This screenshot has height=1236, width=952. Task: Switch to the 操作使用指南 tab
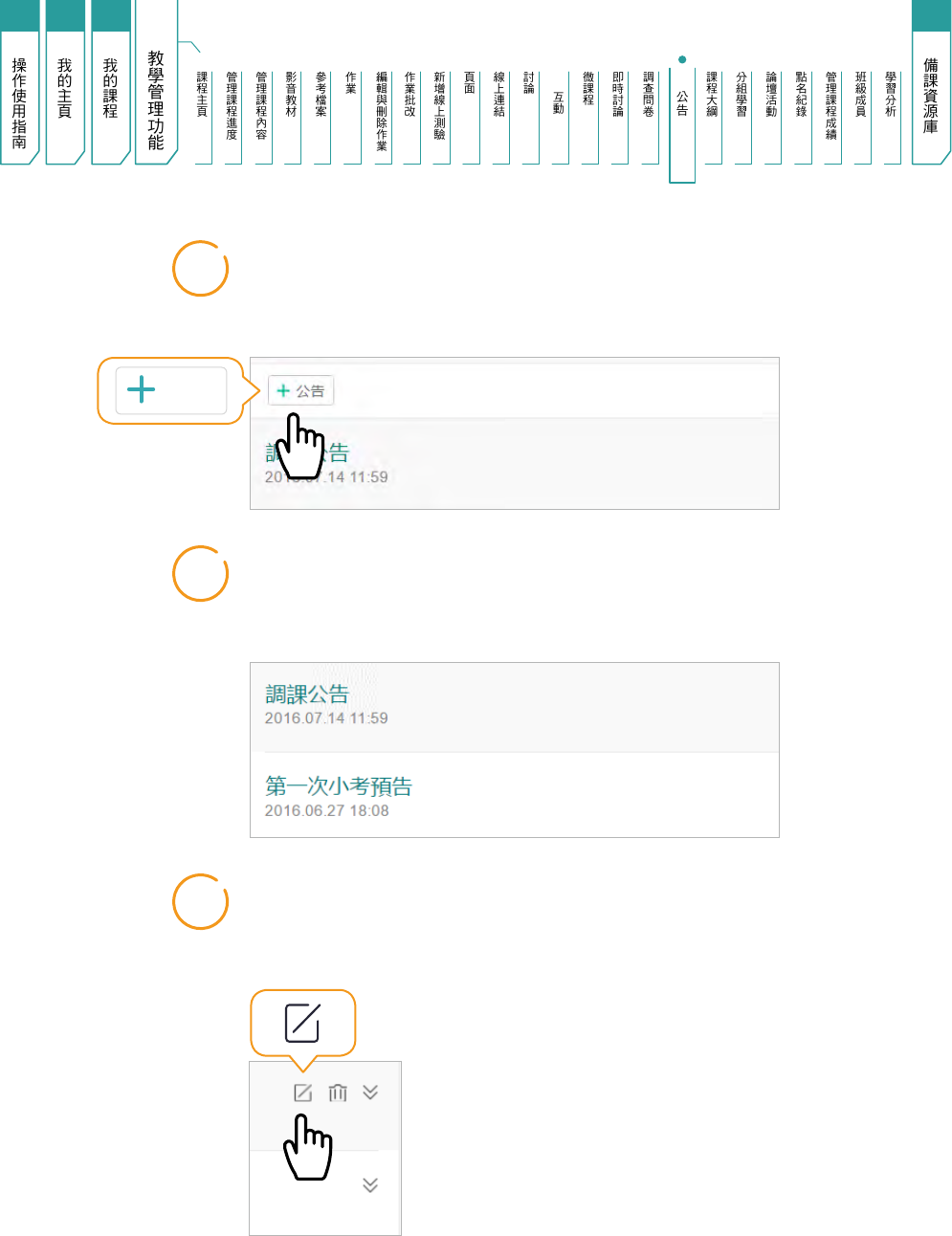click(x=19, y=101)
